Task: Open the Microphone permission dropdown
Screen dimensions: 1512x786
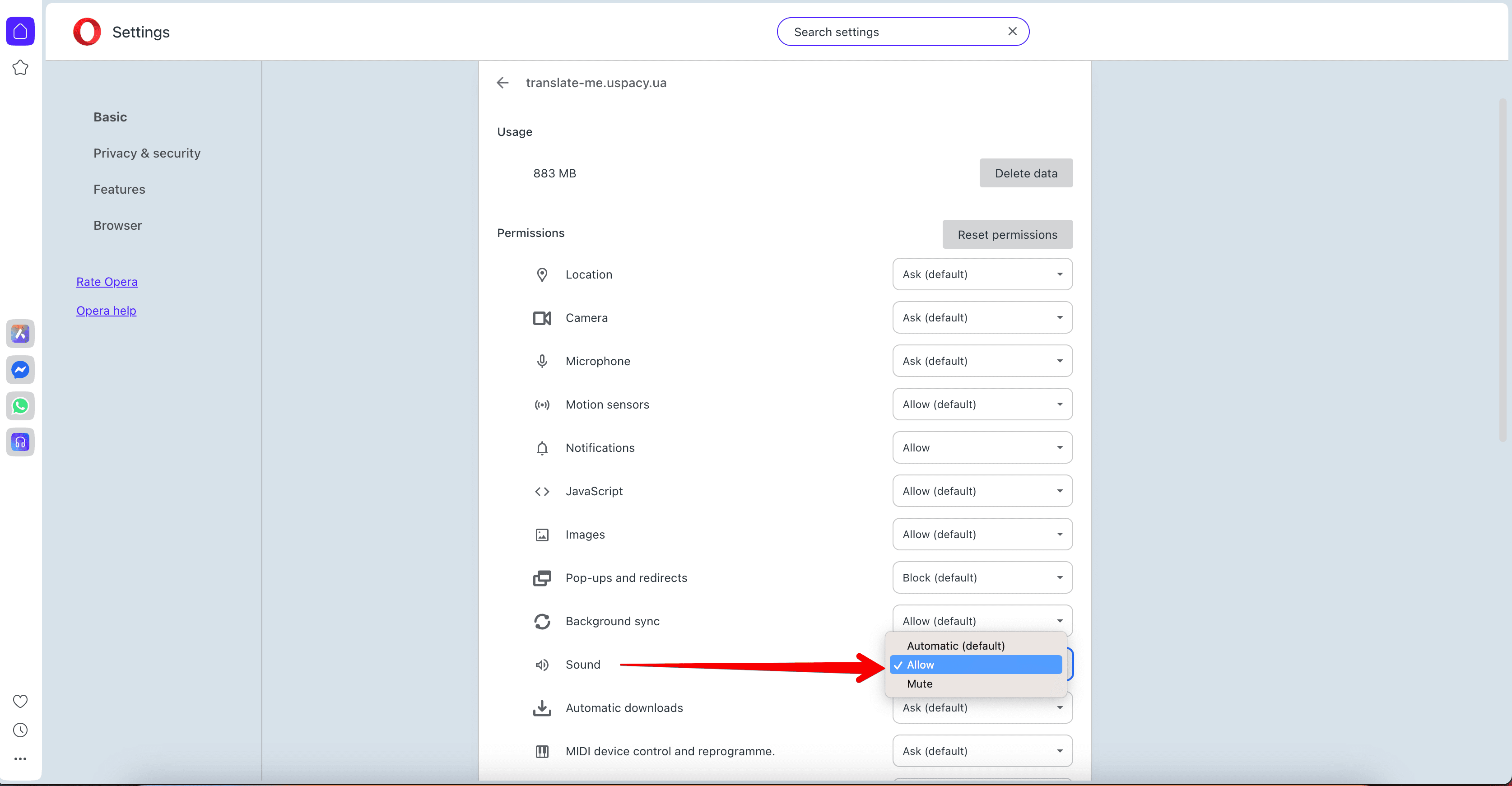Action: [982, 361]
